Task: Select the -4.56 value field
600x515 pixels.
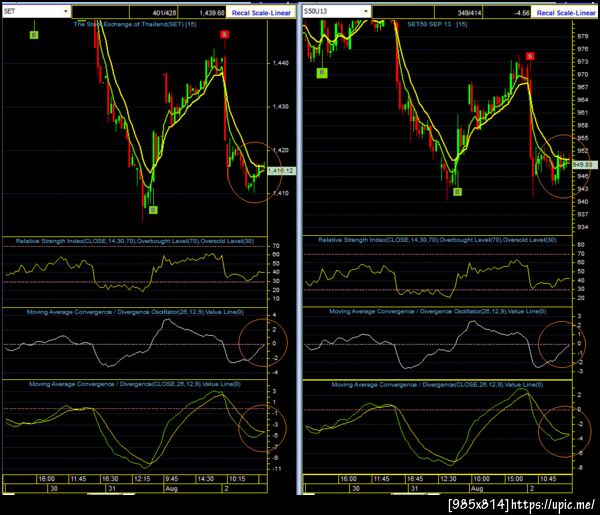Action: click(507, 13)
